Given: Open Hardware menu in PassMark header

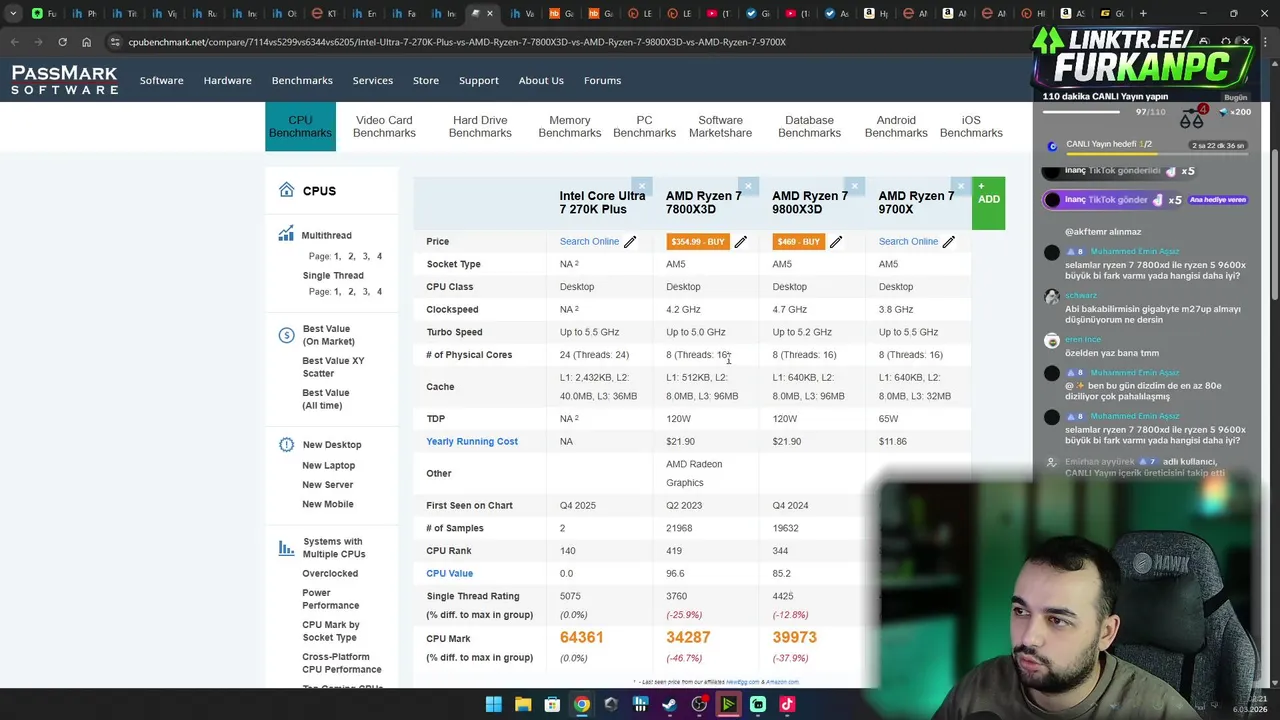Looking at the screenshot, I should 228,80.
